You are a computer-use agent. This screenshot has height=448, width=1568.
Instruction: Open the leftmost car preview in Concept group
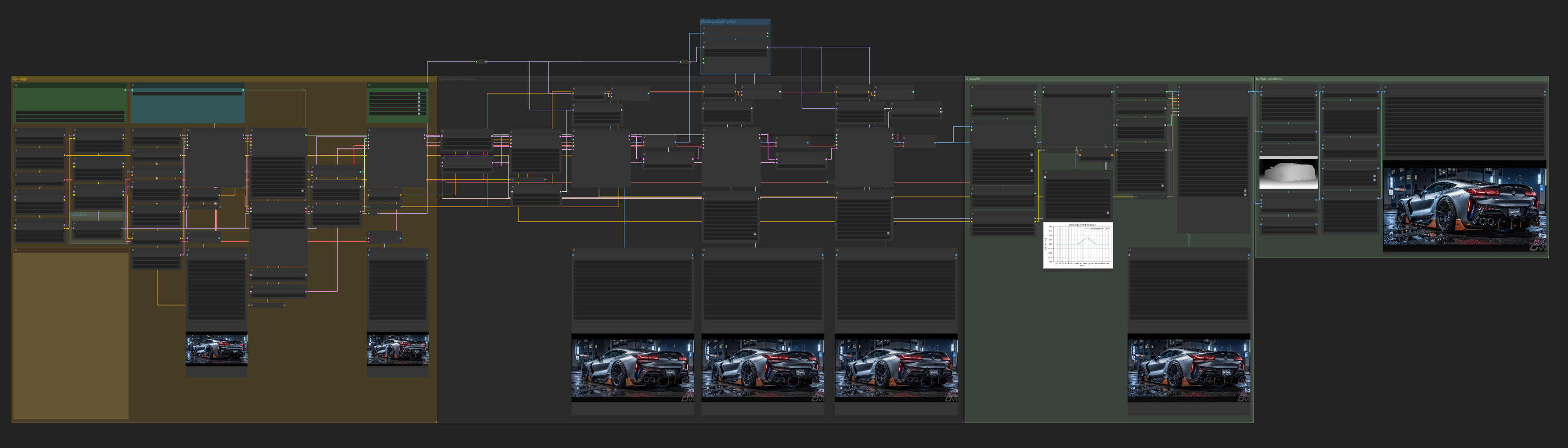(x=217, y=349)
